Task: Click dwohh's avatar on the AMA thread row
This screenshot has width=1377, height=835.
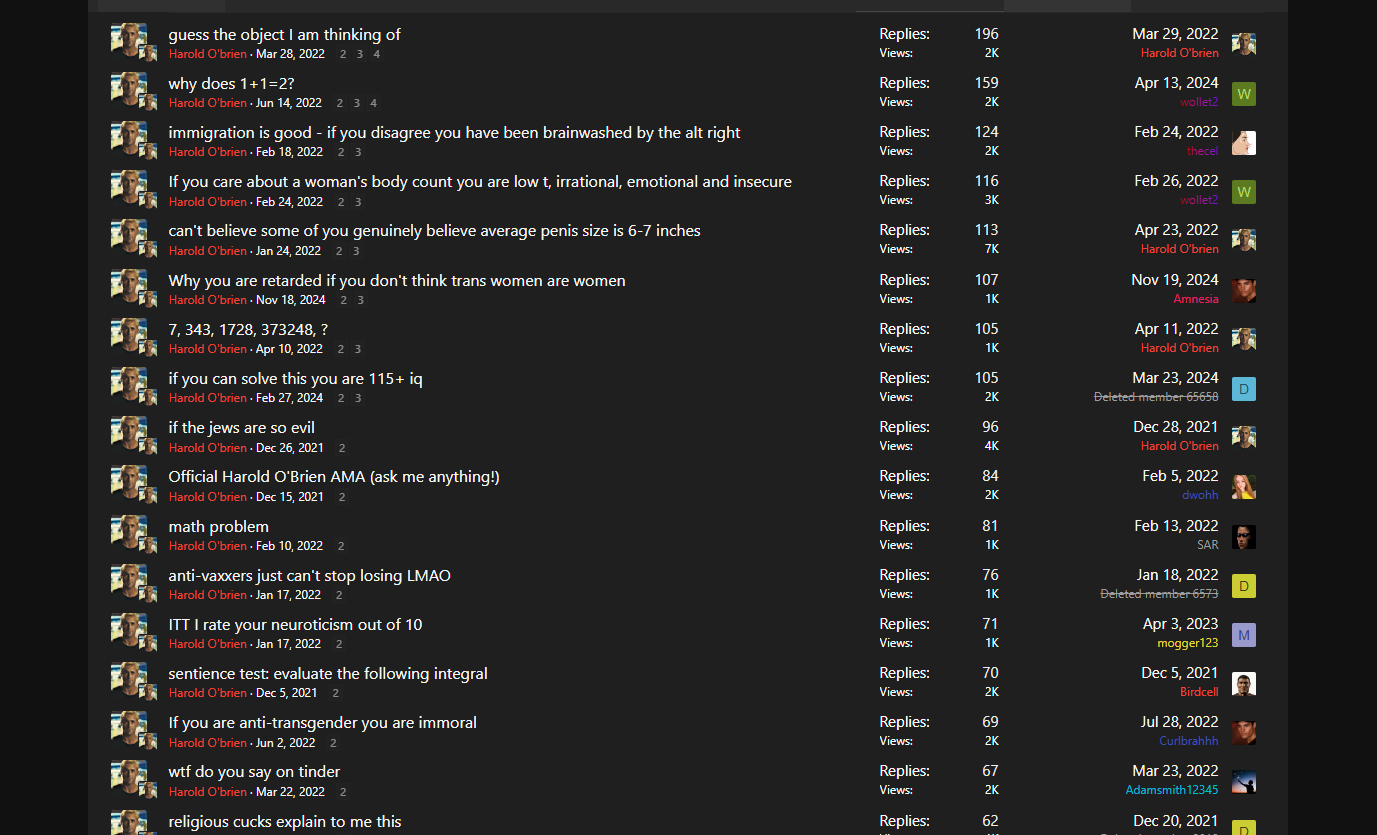Action: point(1243,487)
